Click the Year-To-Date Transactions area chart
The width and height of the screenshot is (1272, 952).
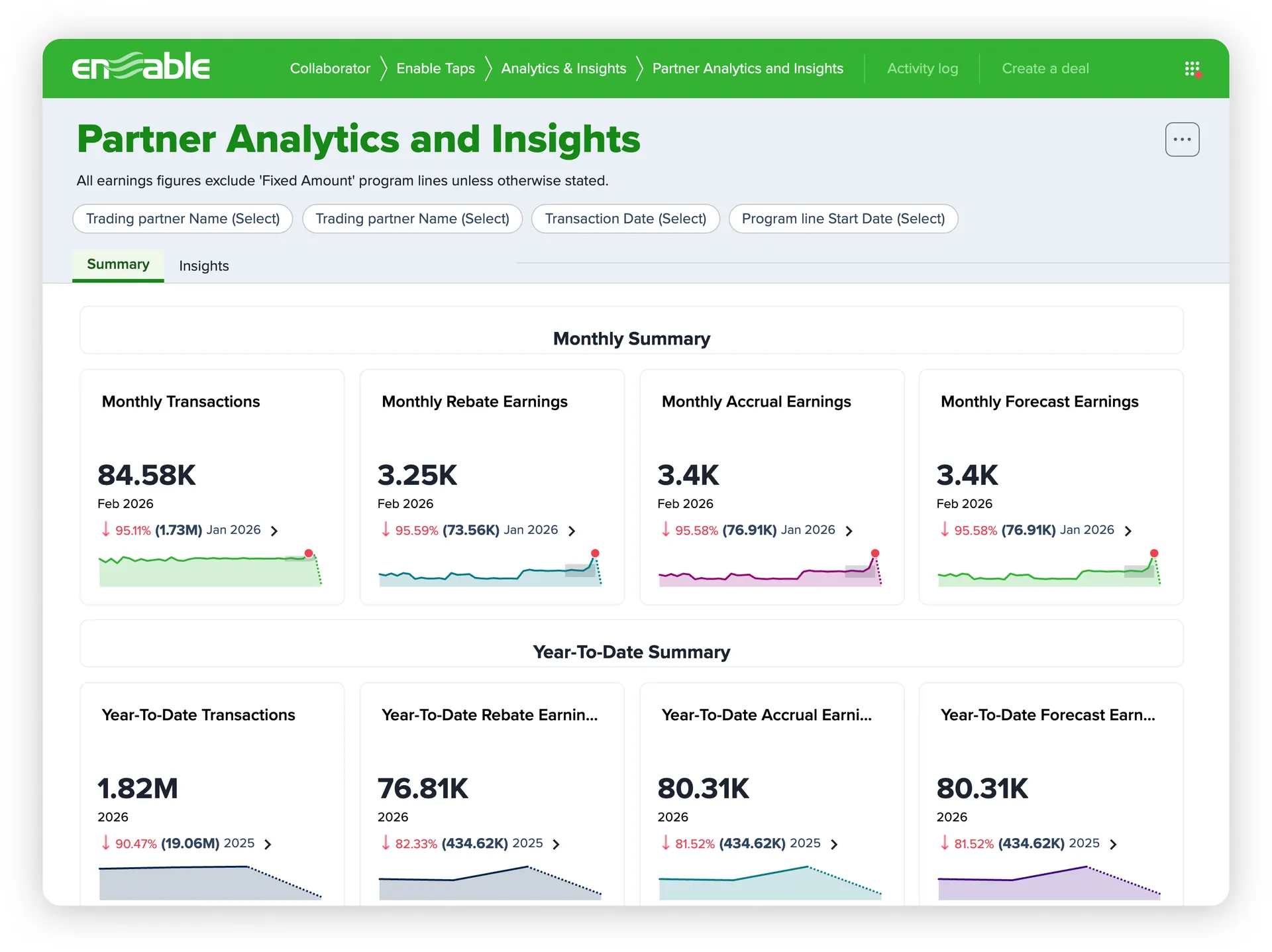[210, 882]
